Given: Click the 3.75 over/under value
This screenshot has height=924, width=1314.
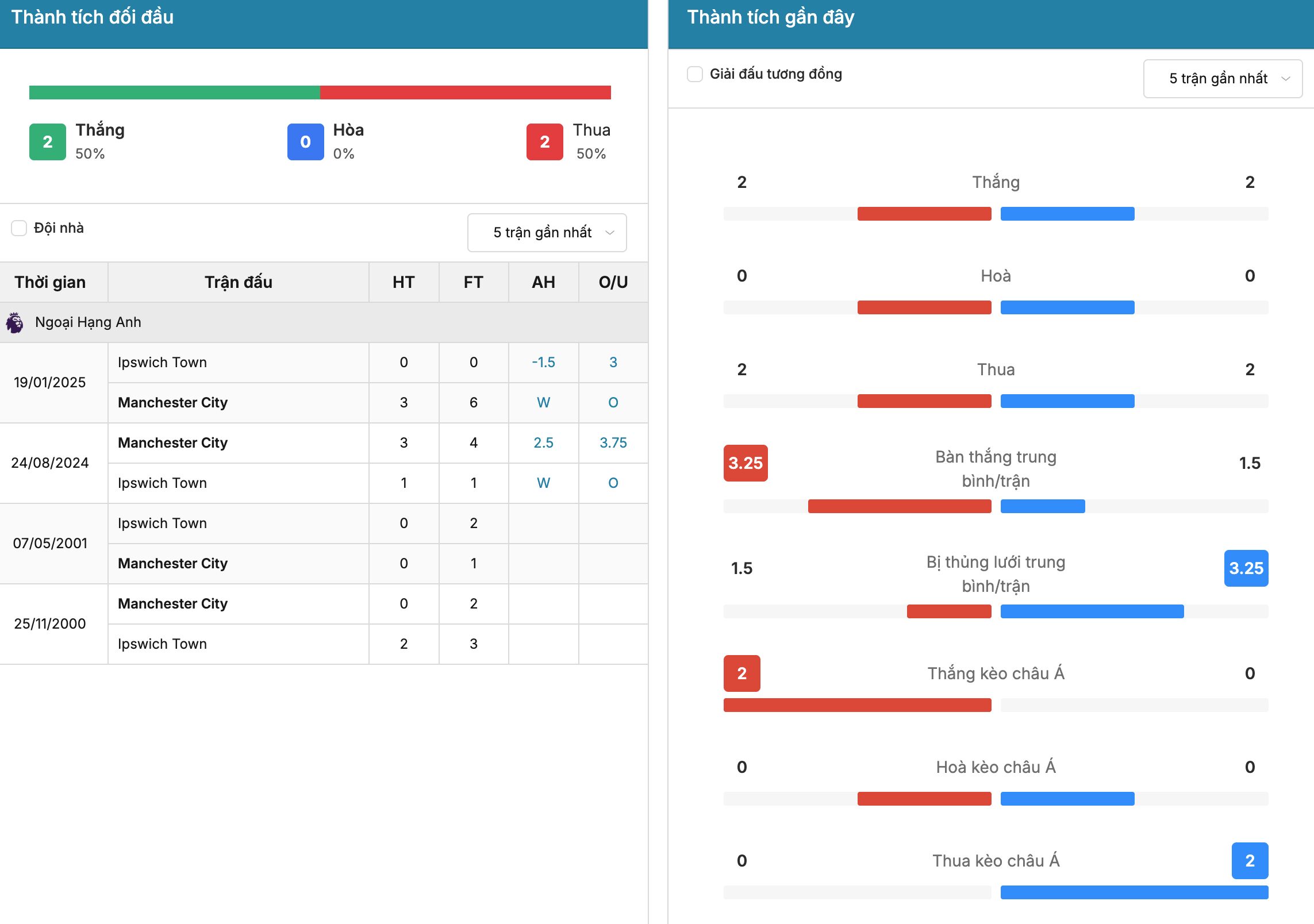Looking at the screenshot, I should click(613, 443).
